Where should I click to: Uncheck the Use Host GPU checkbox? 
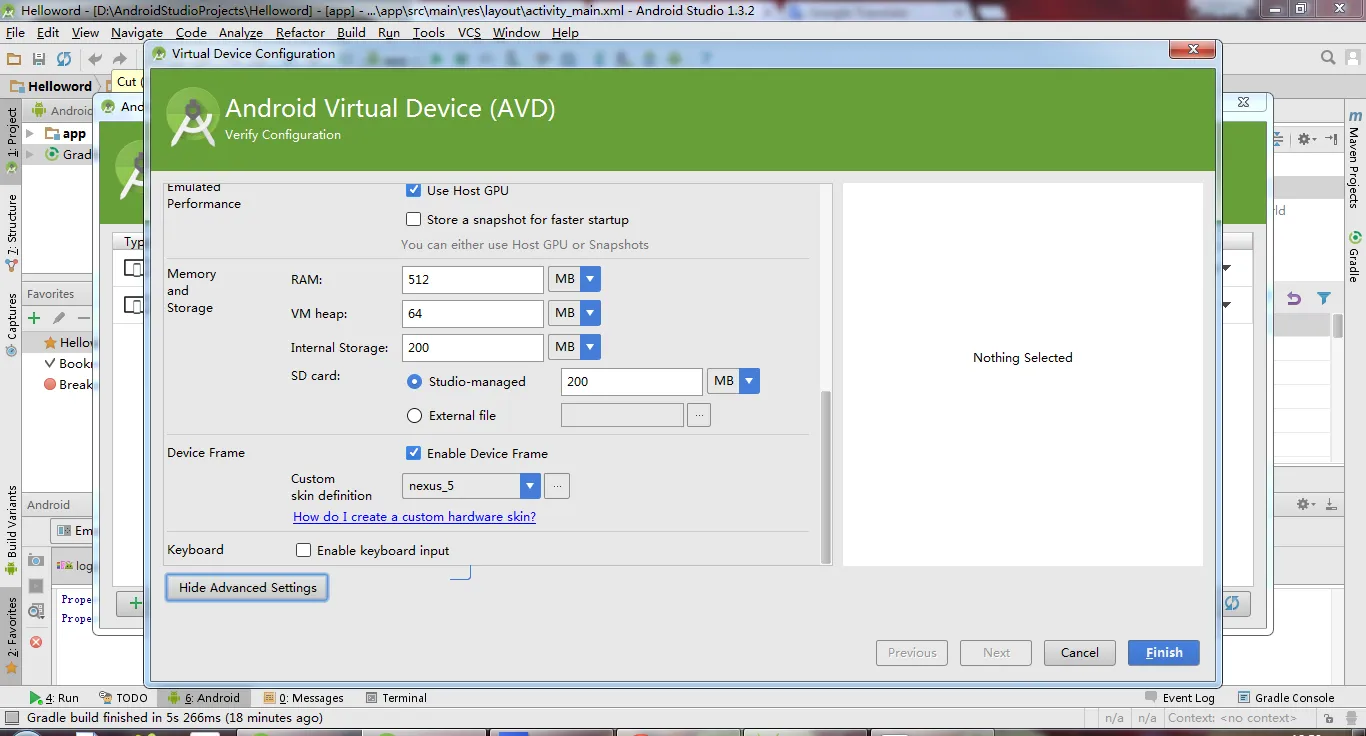click(413, 190)
